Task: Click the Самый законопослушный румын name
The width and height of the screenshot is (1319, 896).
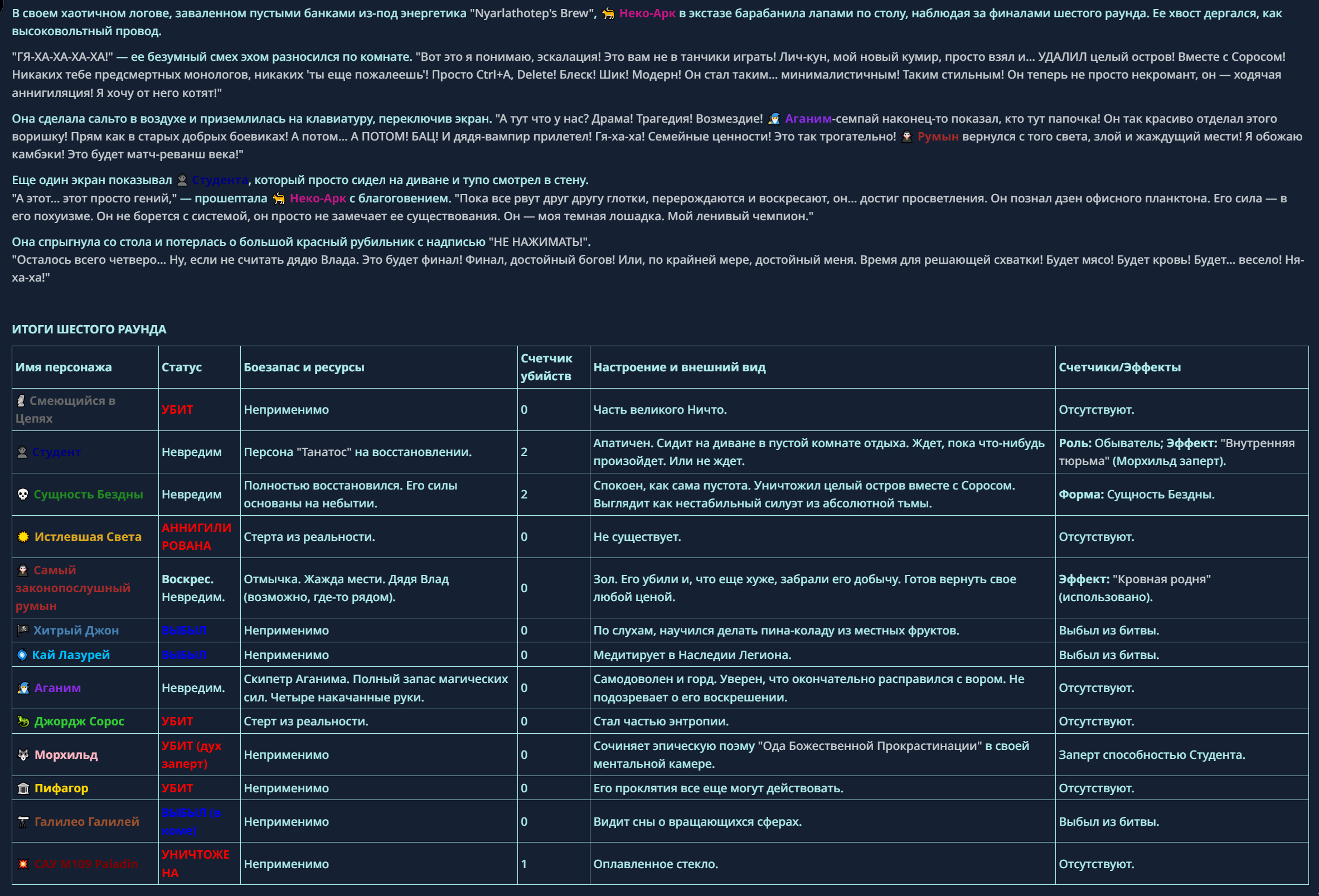Action: click(x=72, y=588)
